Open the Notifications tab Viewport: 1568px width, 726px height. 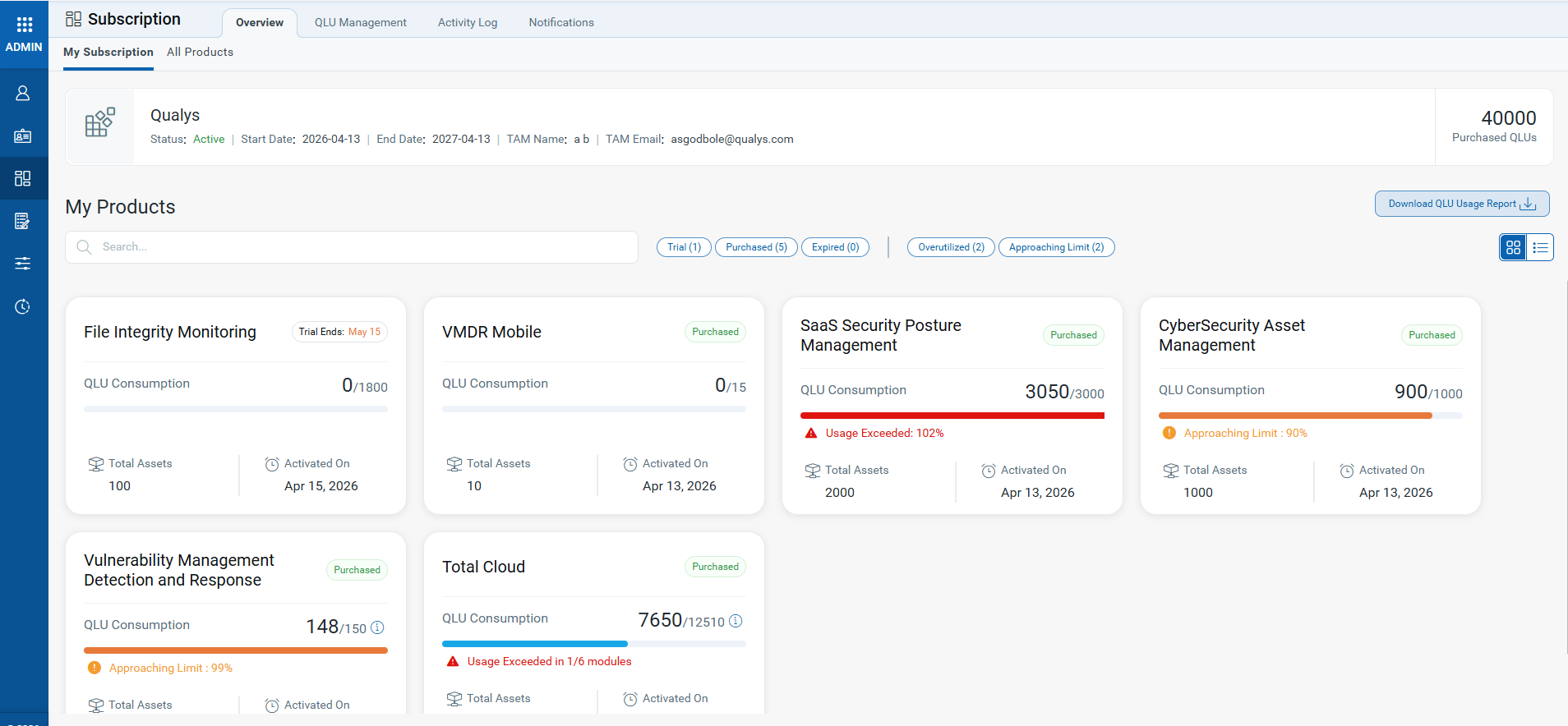click(x=561, y=22)
